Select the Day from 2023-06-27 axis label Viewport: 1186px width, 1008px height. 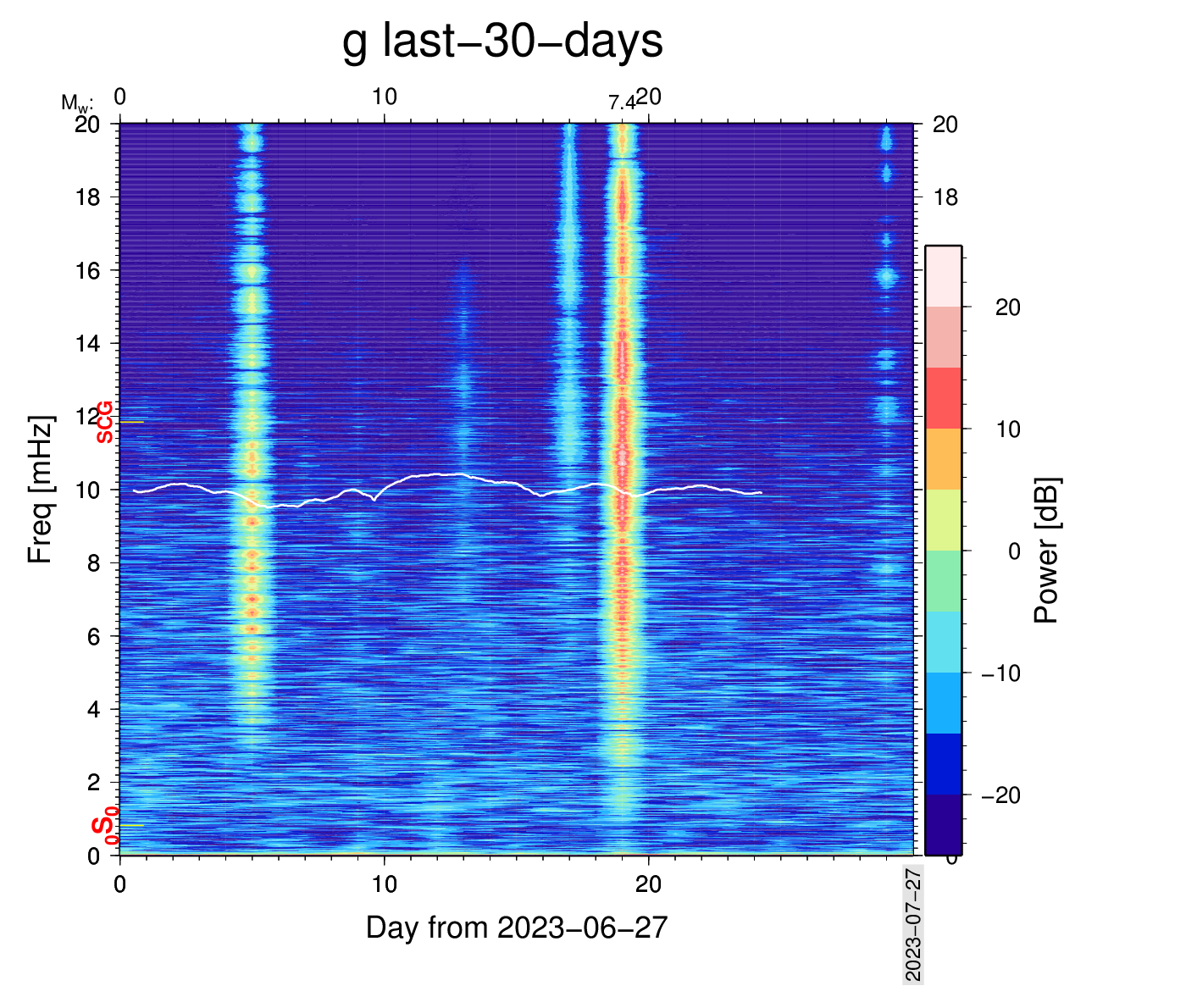[x=517, y=928]
